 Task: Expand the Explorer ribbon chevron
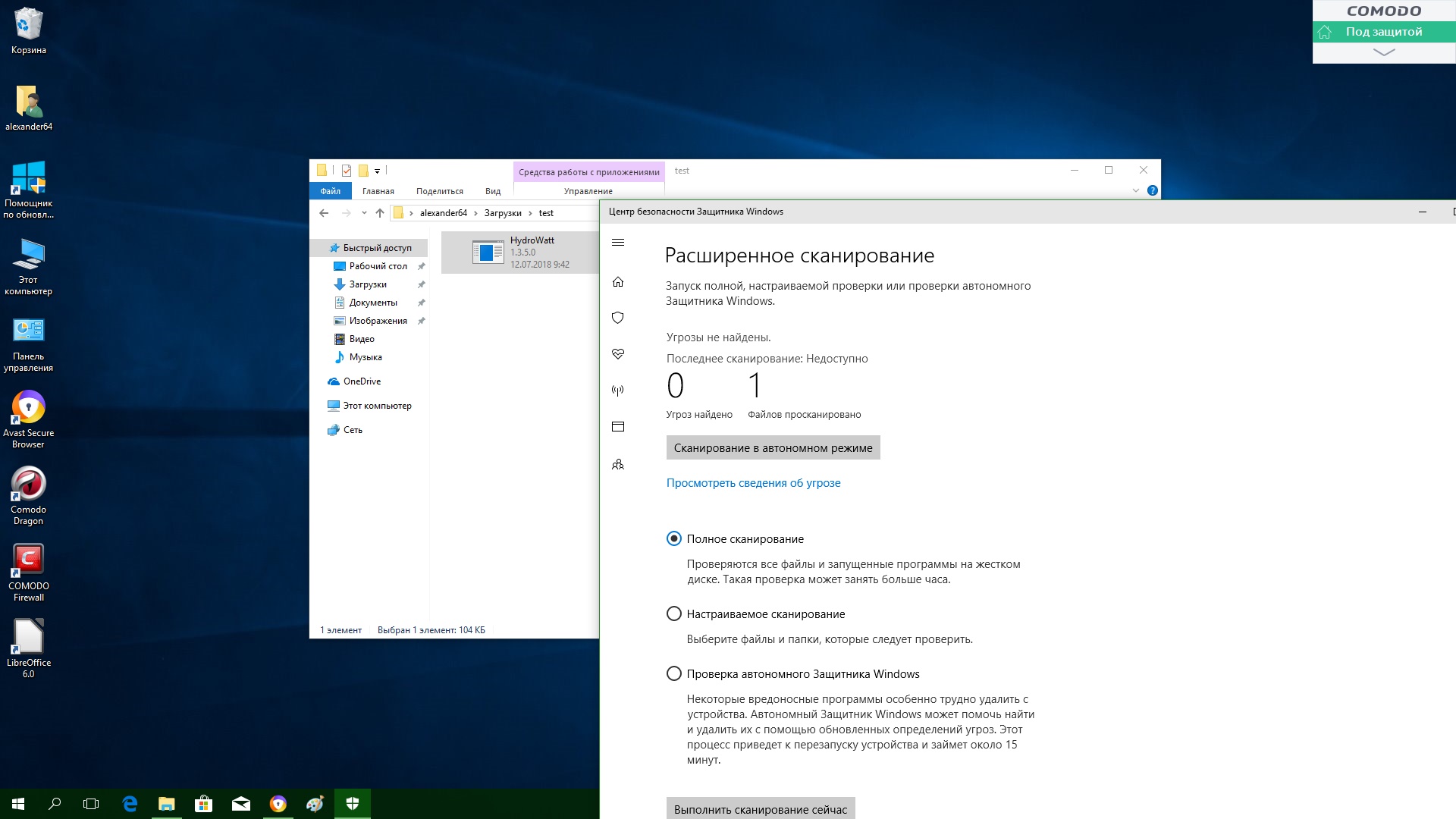coord(1135,190)
